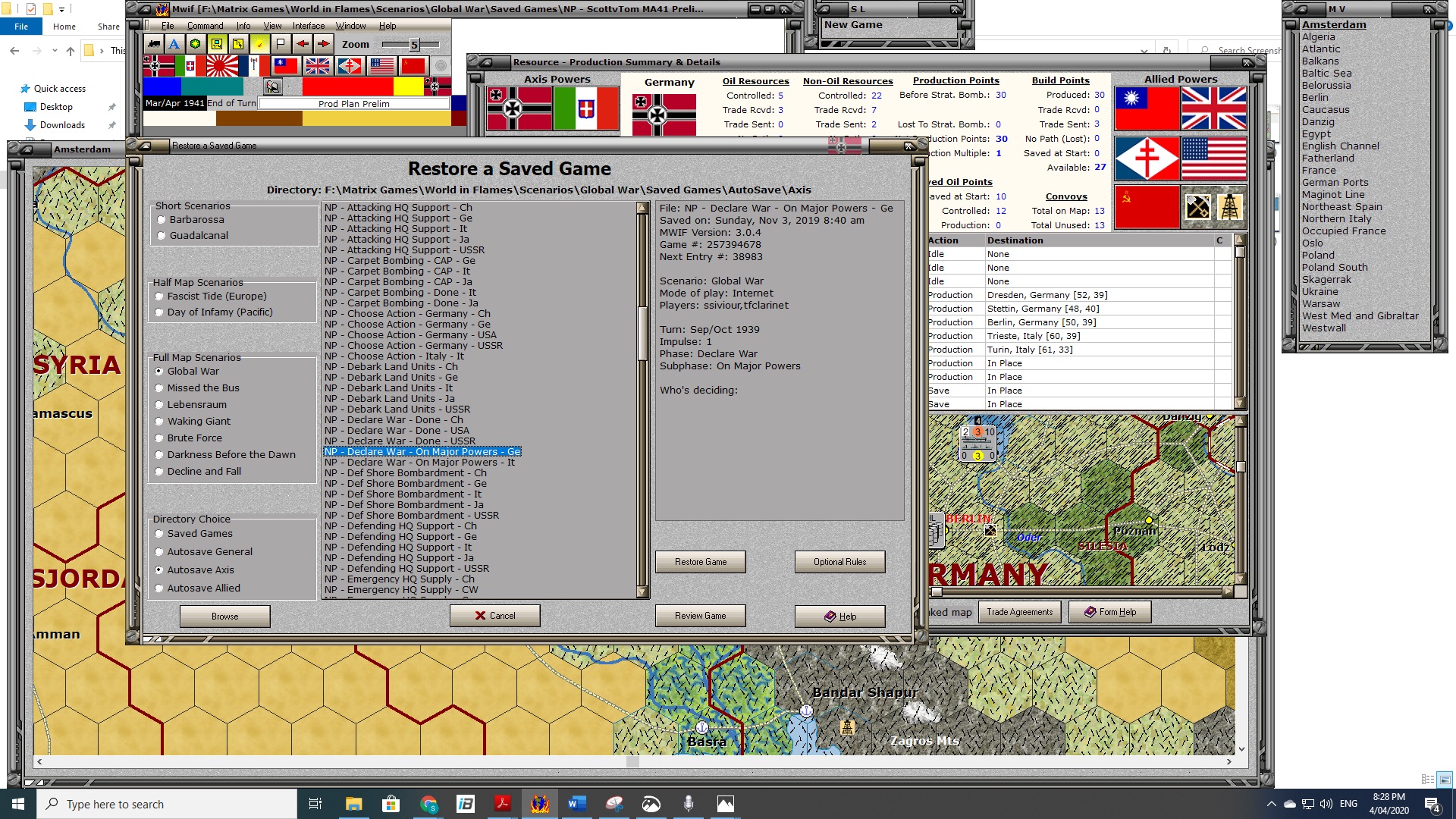Select 'NP - Declare War - On Major Powers - It'

coord(419,463)
